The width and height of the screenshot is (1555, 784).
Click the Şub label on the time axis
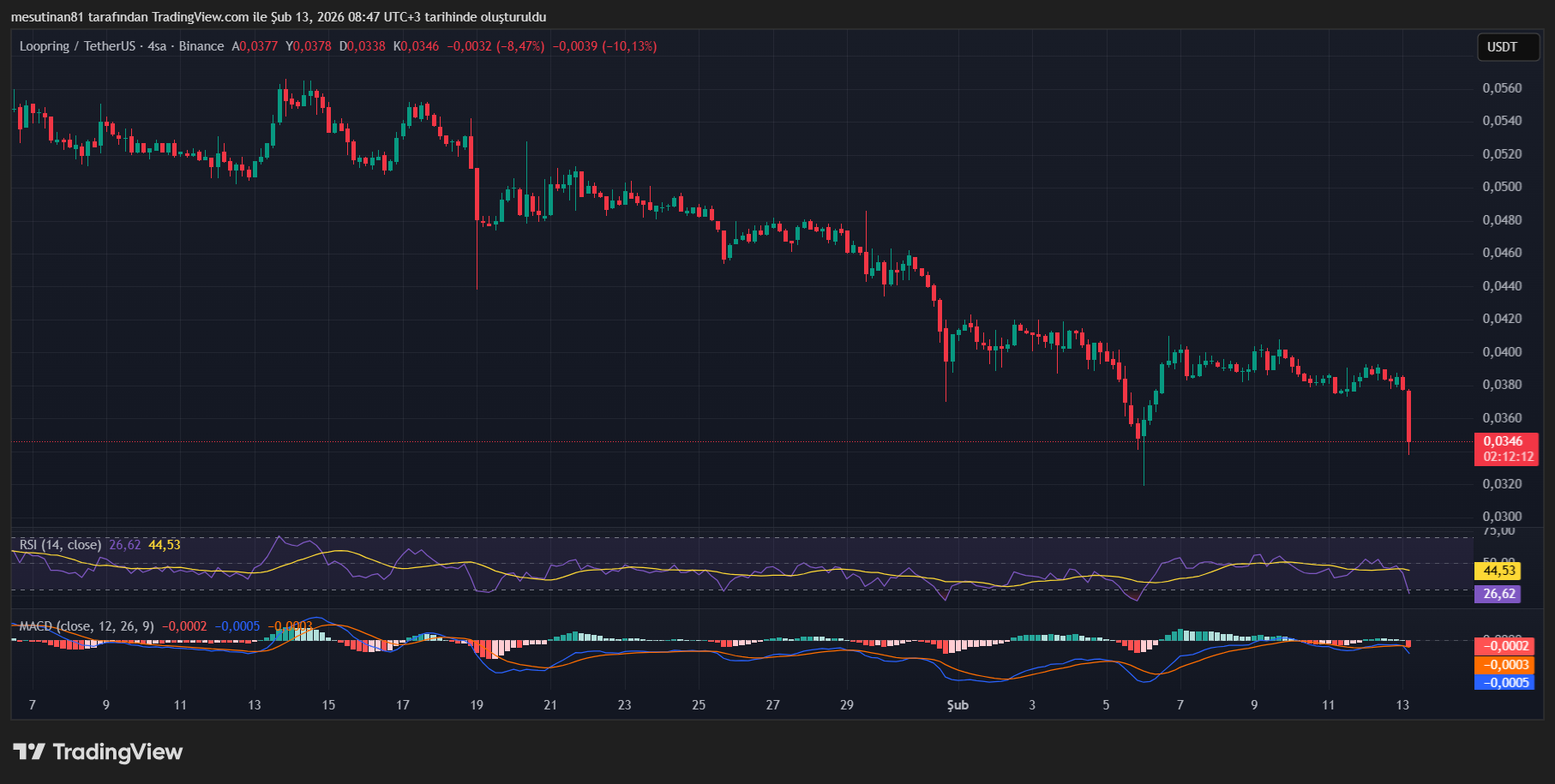tap(958, 704)
